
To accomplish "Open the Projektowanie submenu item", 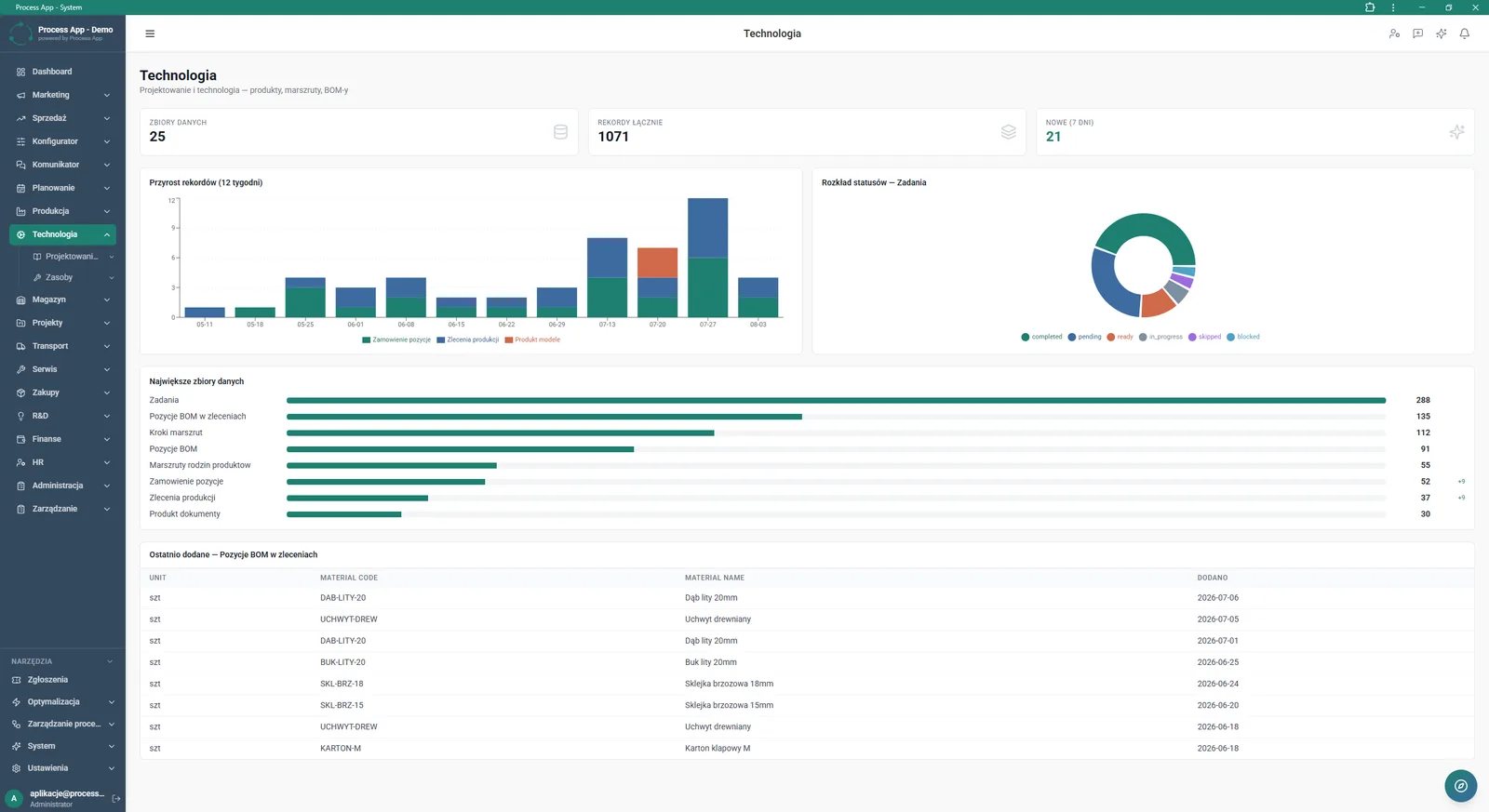I will (x=72, y=257).
